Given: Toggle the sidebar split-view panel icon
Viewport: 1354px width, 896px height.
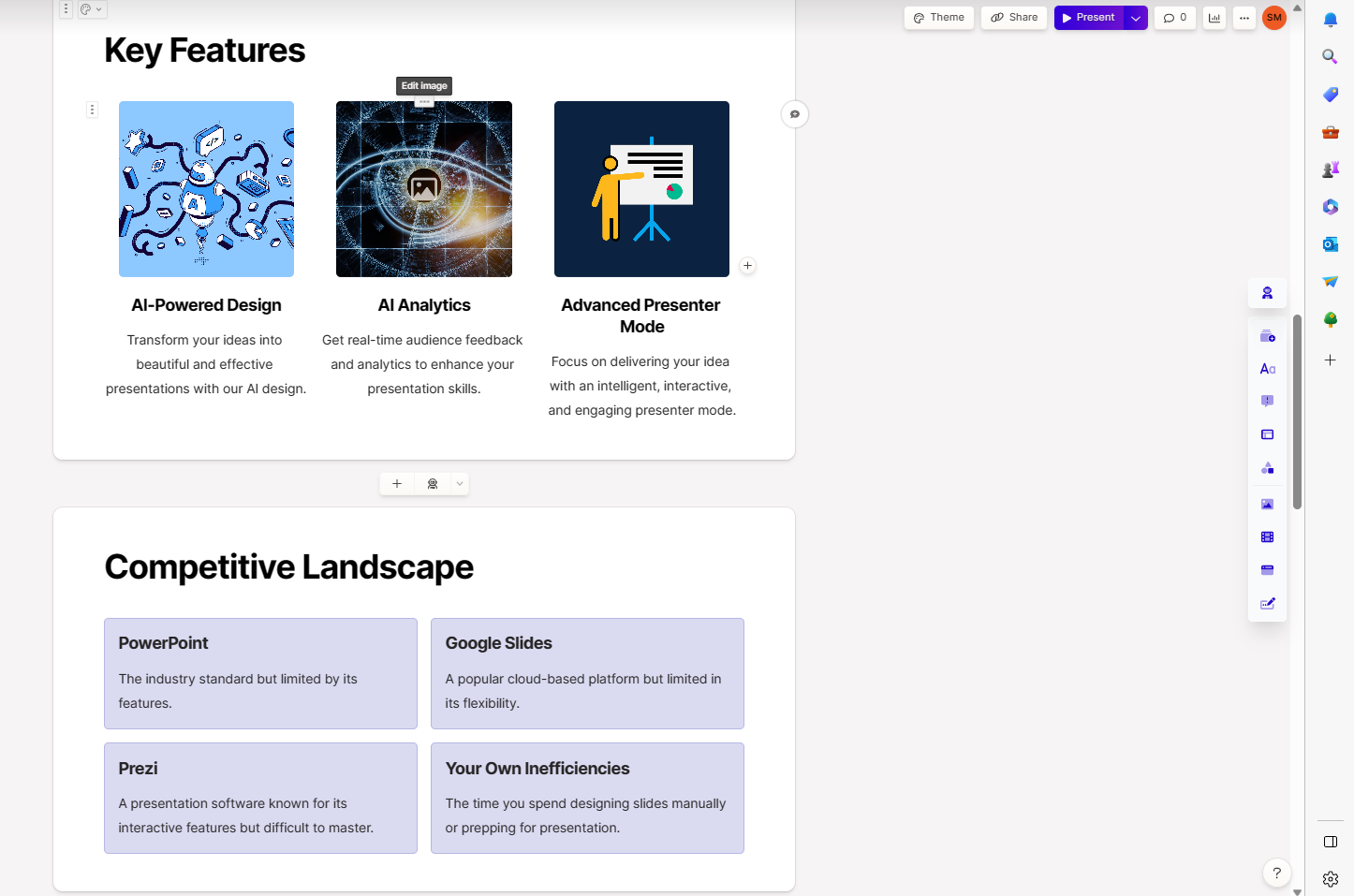Looking at the screenshot, I should coord(1330,842).
